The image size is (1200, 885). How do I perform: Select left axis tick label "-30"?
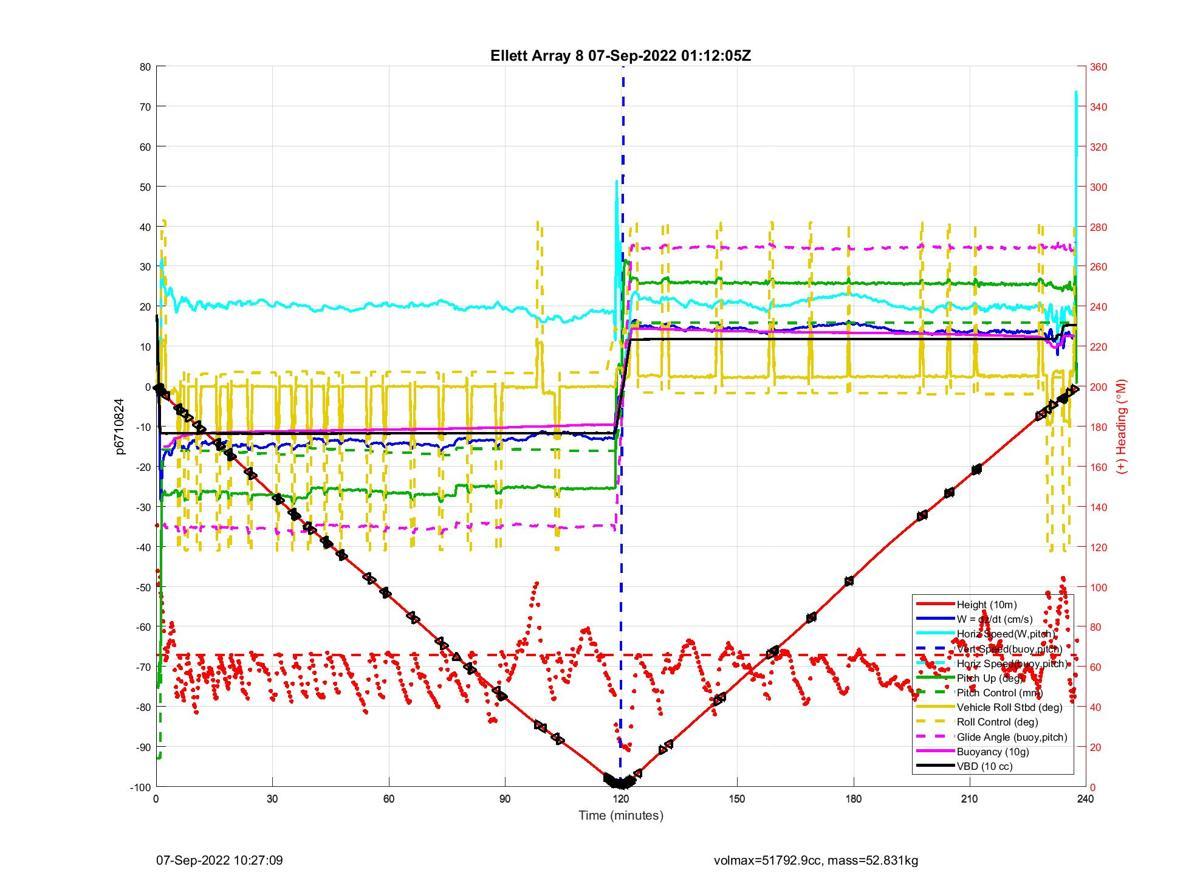[x=143, y=507]
